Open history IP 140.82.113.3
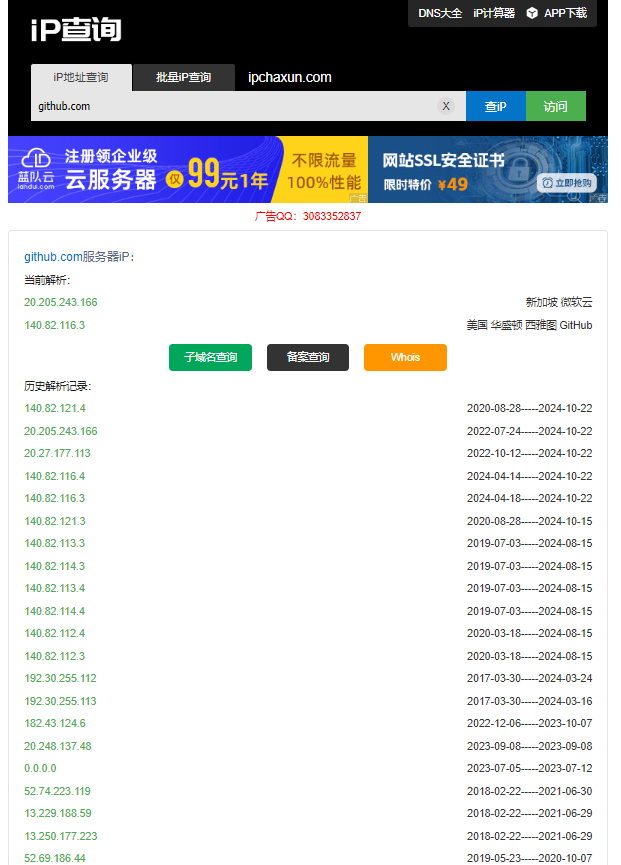This screenshot has height=865, width=621. pyautogui.click(x=55, y=543)
